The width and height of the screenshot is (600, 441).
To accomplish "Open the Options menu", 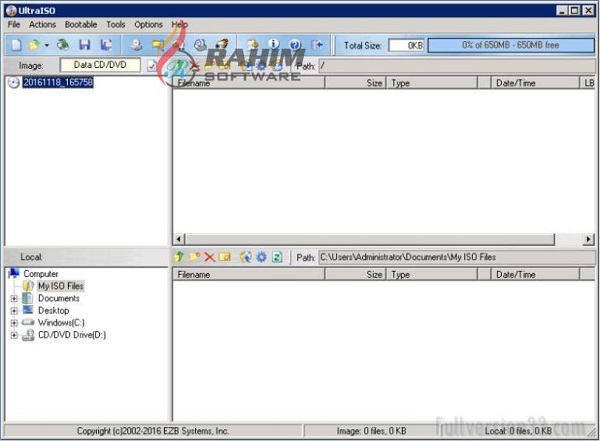I will click(x=148, y=24).
